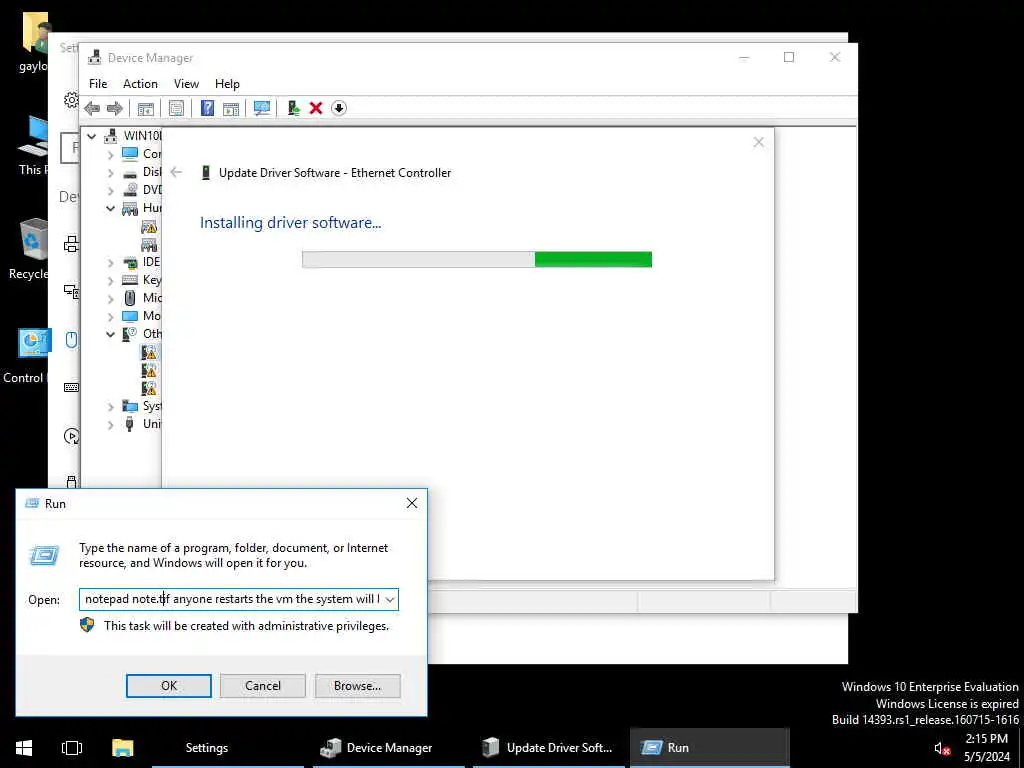Image resolution: width=1024 pixels, height=768 pixels.
Task: Click Browse... in the Run dialog
Action: pos(357,686)
